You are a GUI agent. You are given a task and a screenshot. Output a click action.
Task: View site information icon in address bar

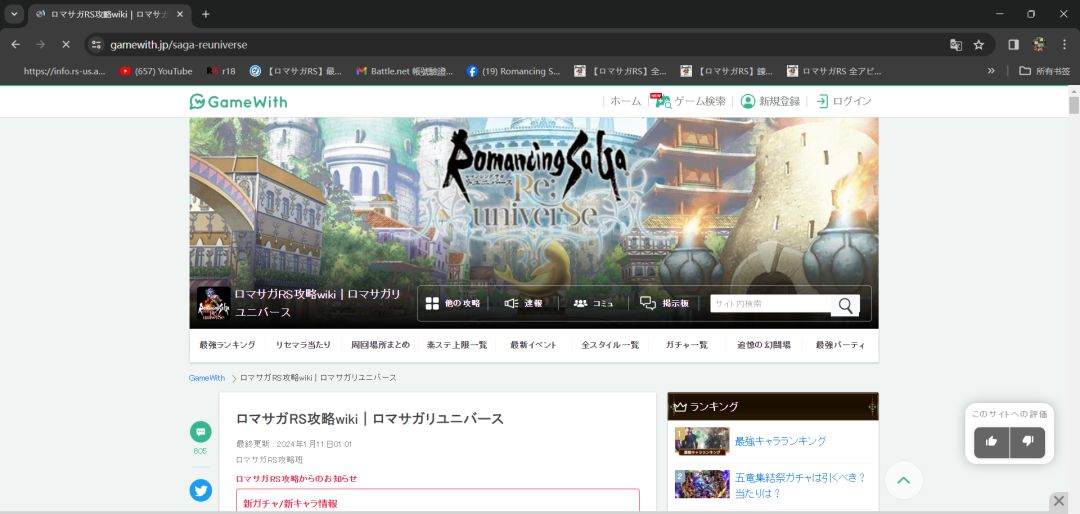pyautogui.click(x=96, y=44)
